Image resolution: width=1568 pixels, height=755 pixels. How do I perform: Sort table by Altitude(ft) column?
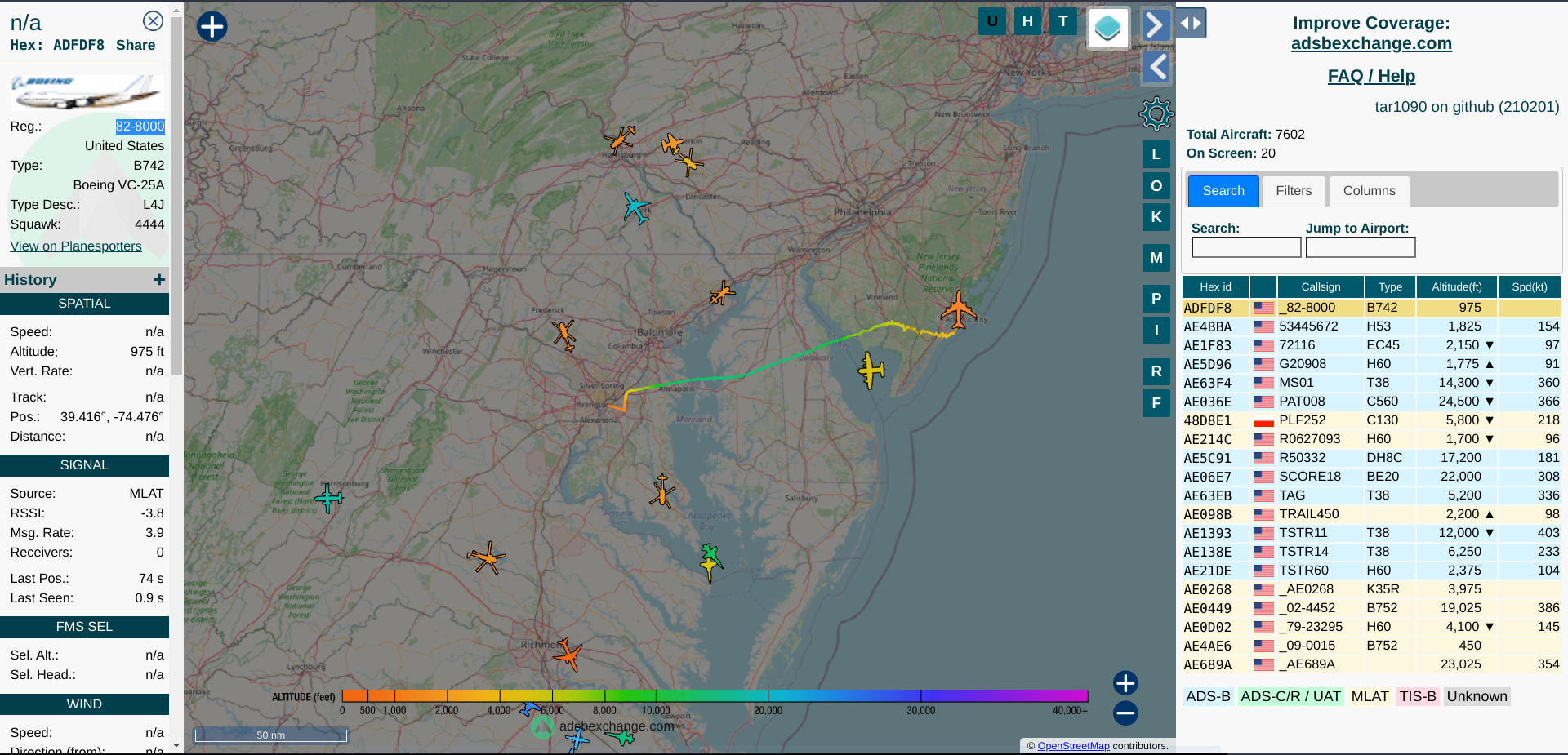tap(1456, 286)
